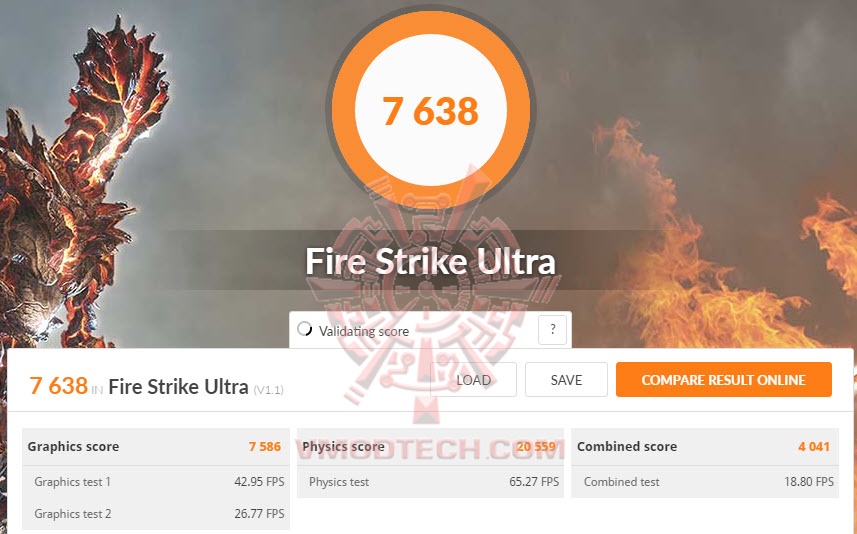The image size is (857, 534).
Task: Click the 7 586 graphics score value
Action: (265, 447)
